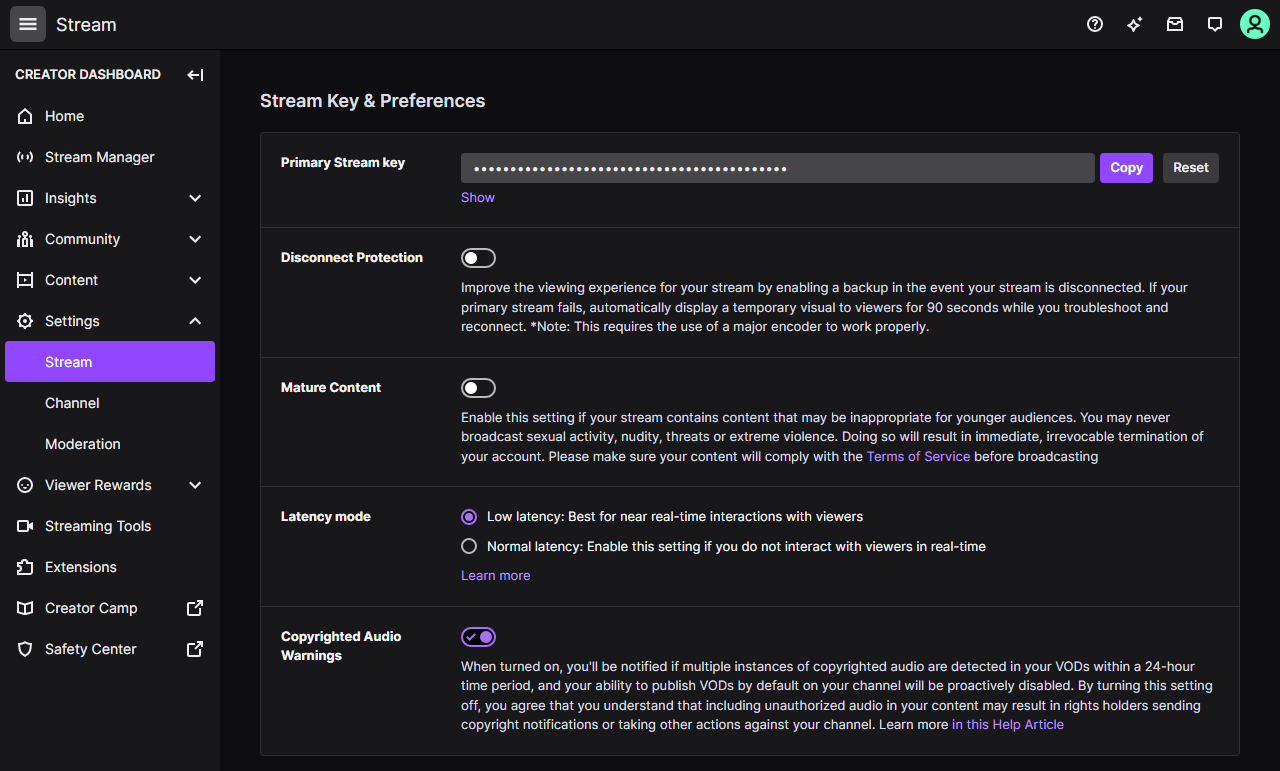Open the inbox notifications icon
The height and width of the screenshot is (771, 1280).
1175,24
